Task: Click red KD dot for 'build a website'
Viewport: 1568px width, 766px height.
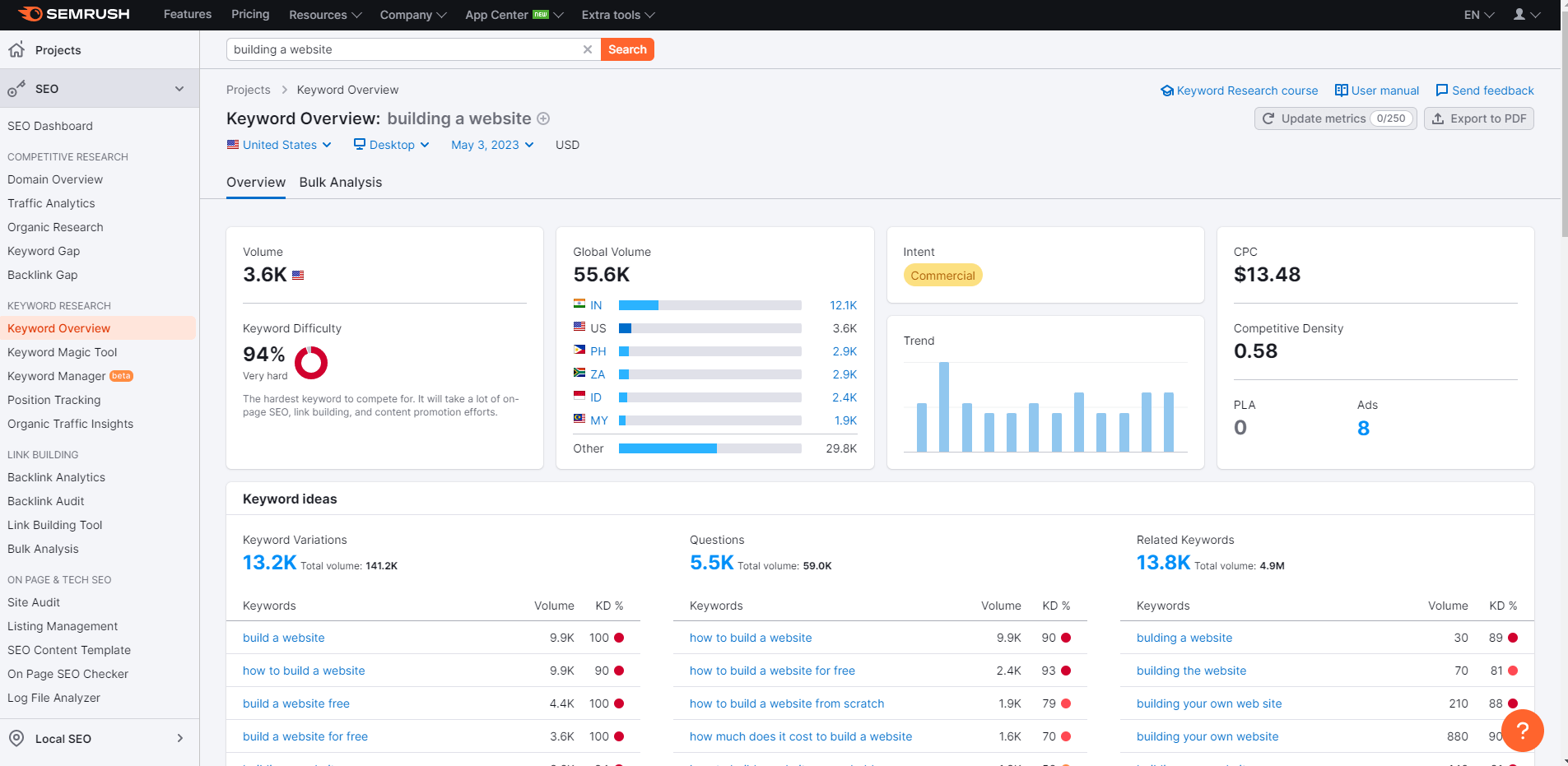Action: (619, 638)
